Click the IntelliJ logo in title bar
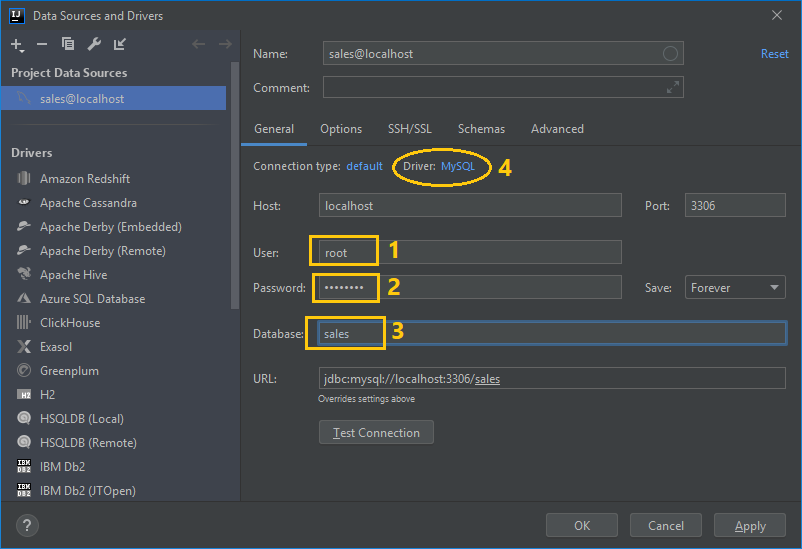Viewport: 802px width, 549px height. click(x=17, y=16)
